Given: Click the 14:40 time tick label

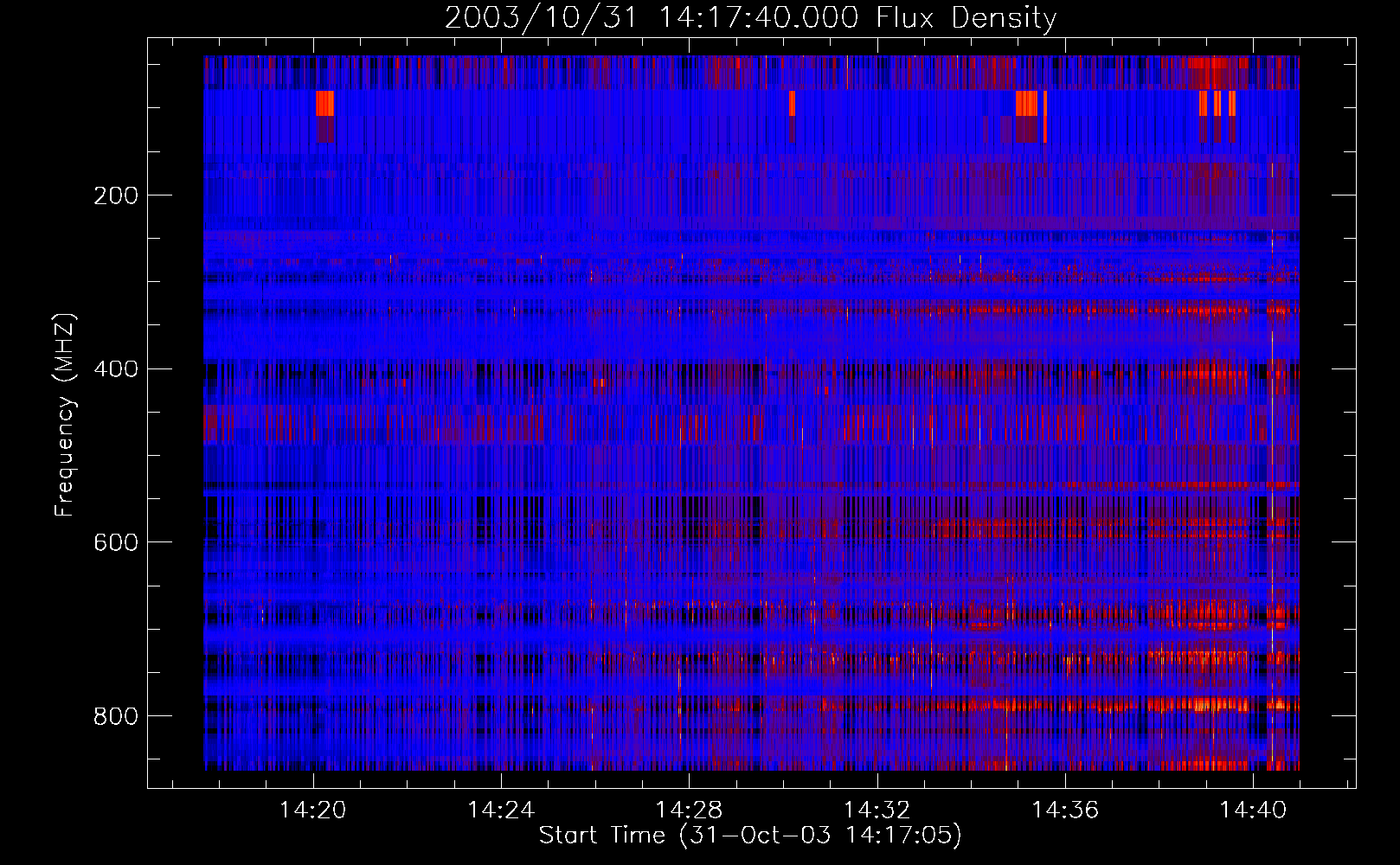Looking at the screenshot, I should point(1253,810).
